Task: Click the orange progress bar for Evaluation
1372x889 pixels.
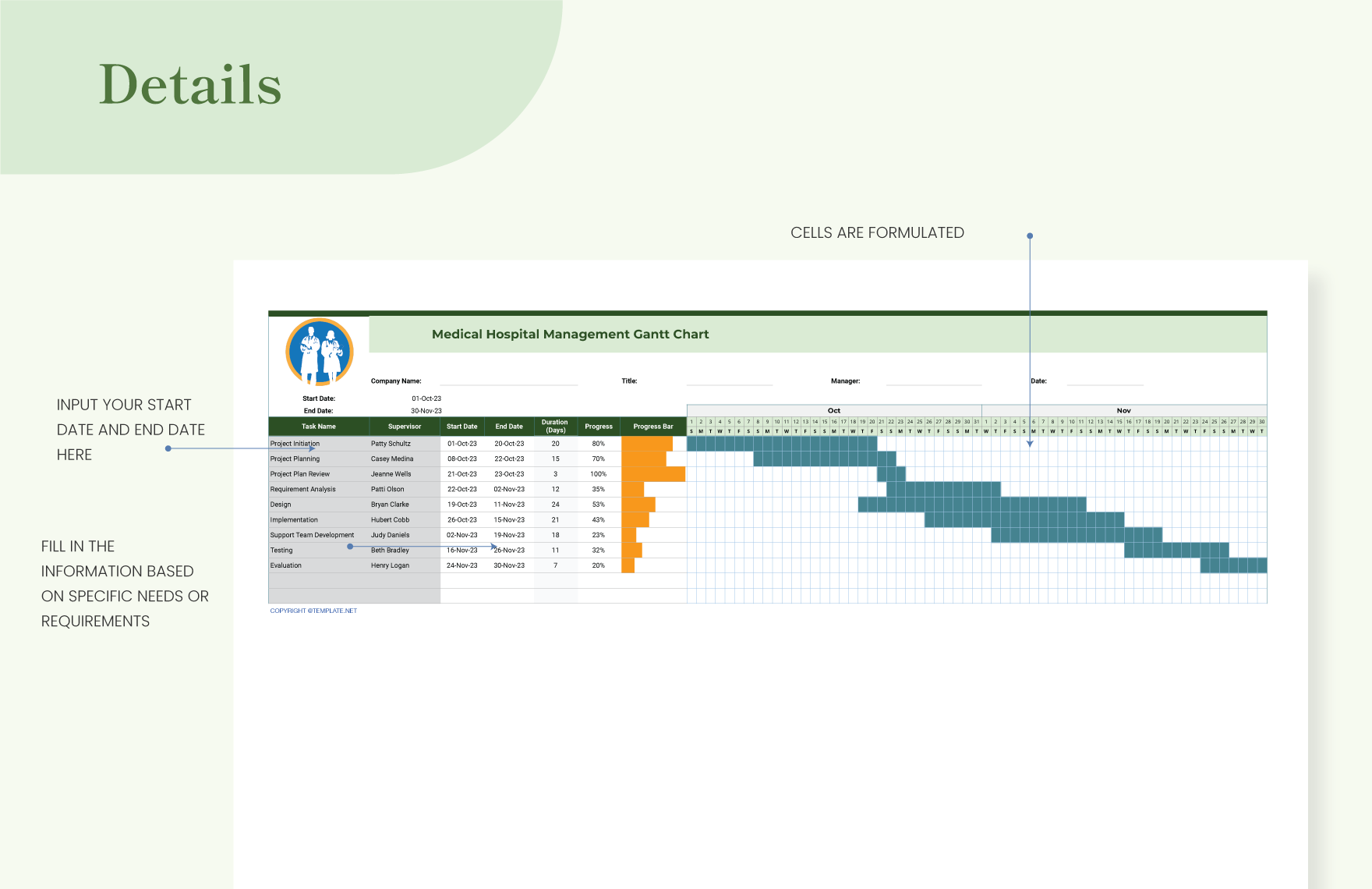Action: click(x=628, y=565)
